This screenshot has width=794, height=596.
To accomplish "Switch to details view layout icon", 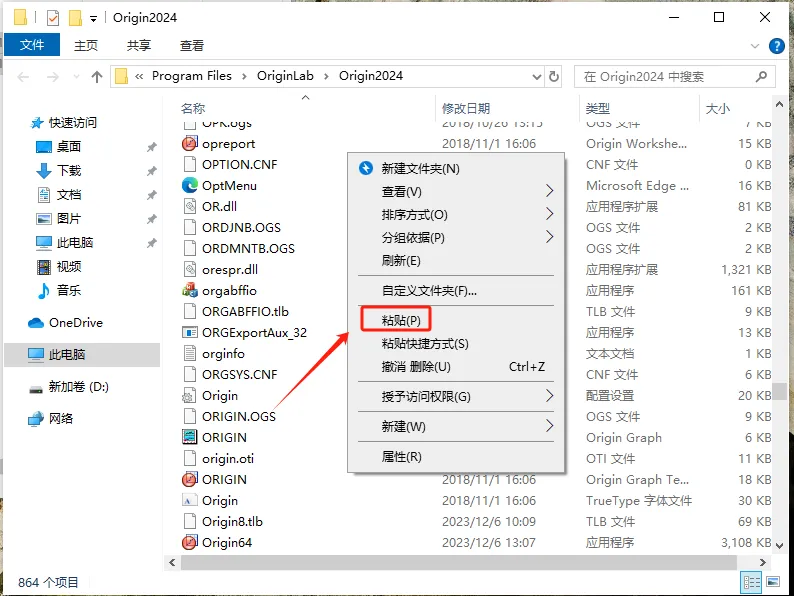I will (751, 582).
